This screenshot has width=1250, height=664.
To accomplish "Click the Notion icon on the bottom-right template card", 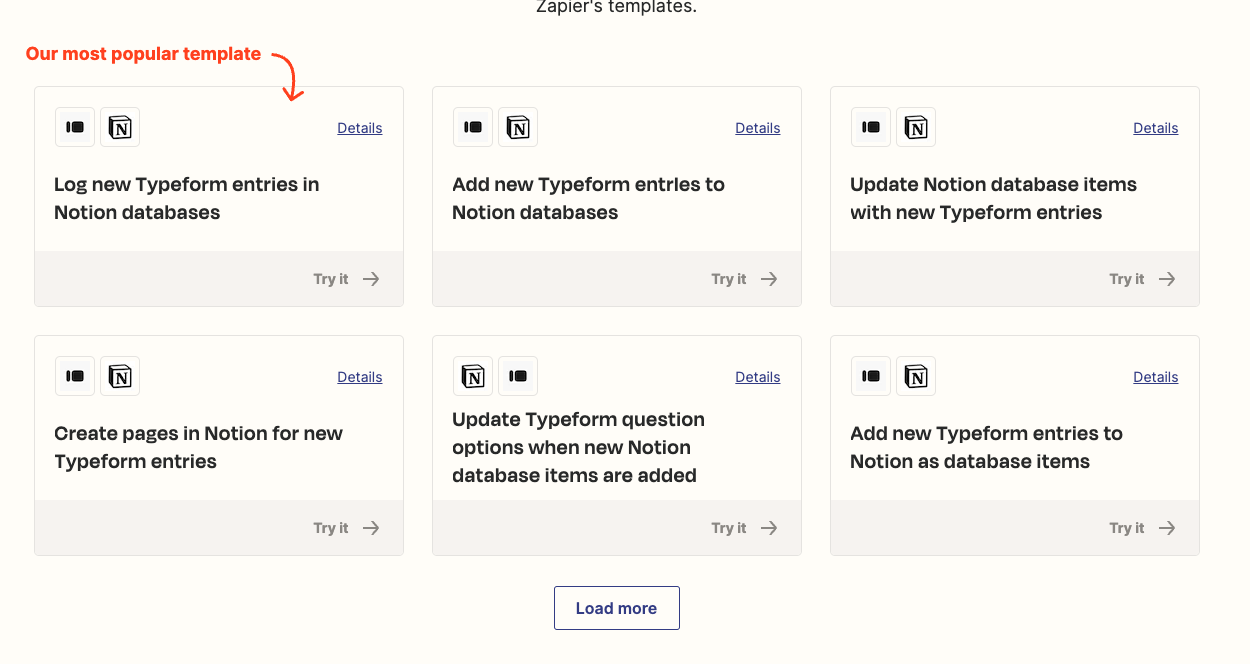I will tap(916, 376).
